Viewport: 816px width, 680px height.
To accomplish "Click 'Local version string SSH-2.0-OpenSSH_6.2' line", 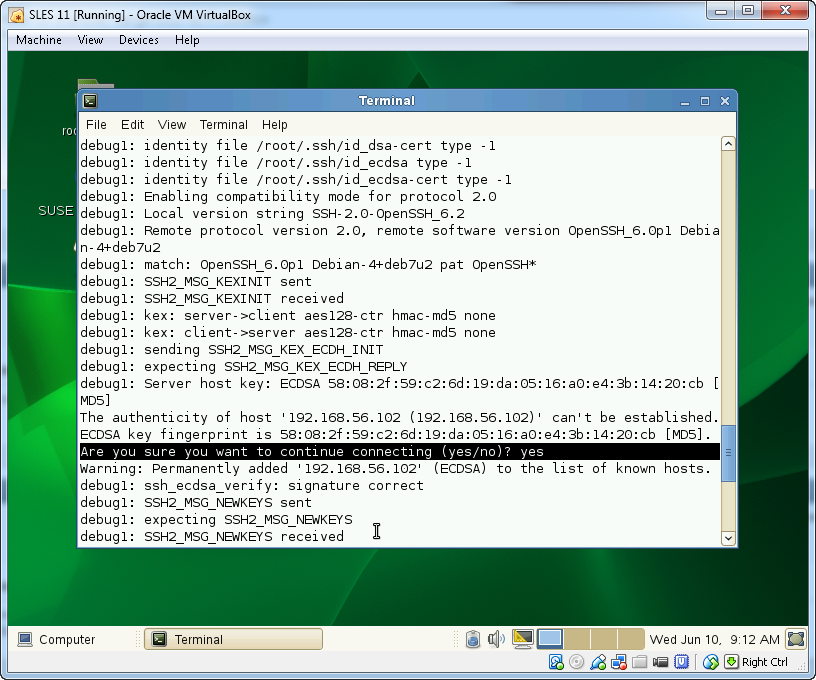I will [x=272, y=214].
